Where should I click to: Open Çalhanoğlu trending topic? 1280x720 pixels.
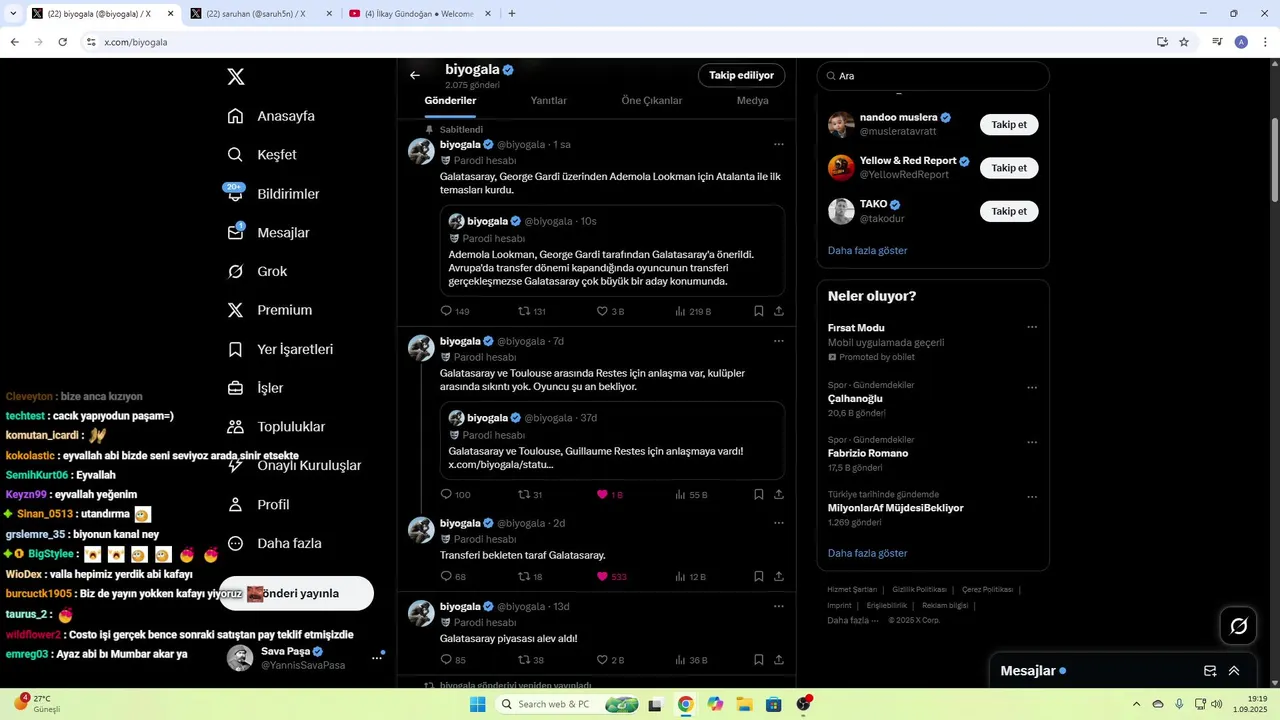[933, 399]
